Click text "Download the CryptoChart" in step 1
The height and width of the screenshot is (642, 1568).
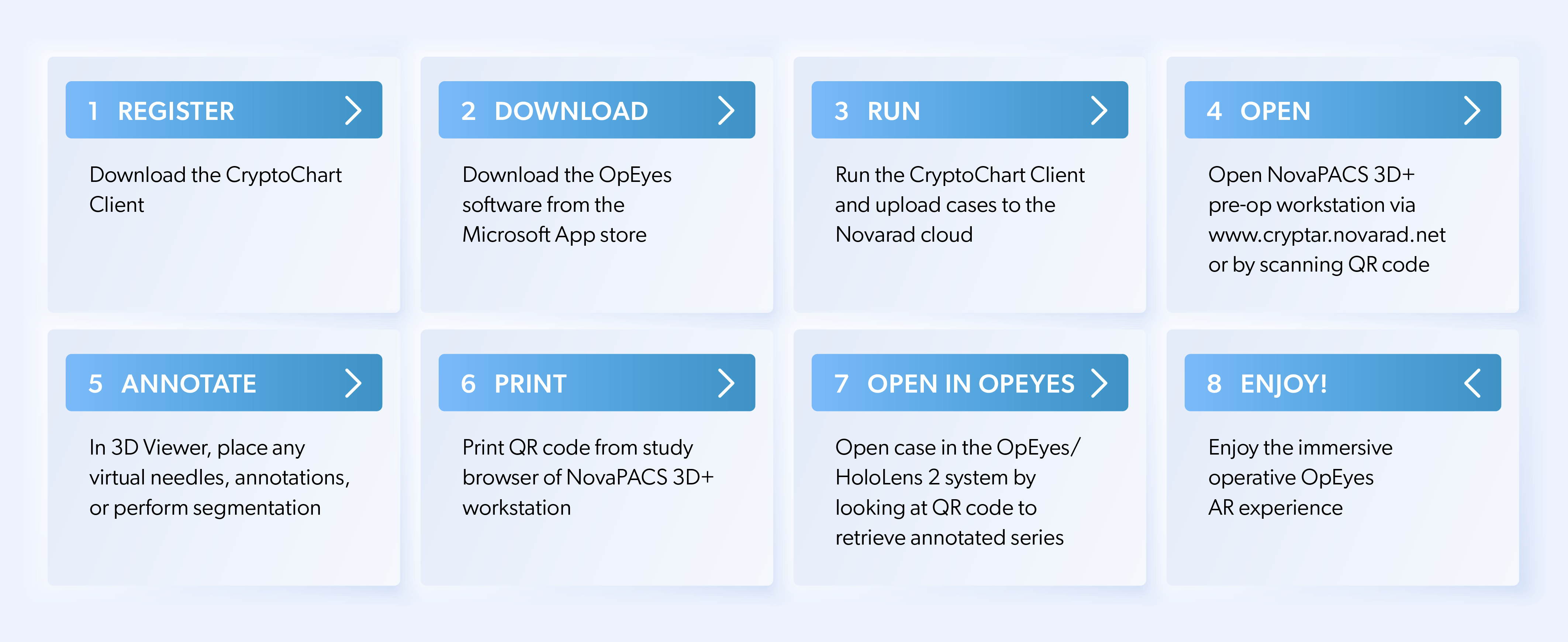[215, 175]
